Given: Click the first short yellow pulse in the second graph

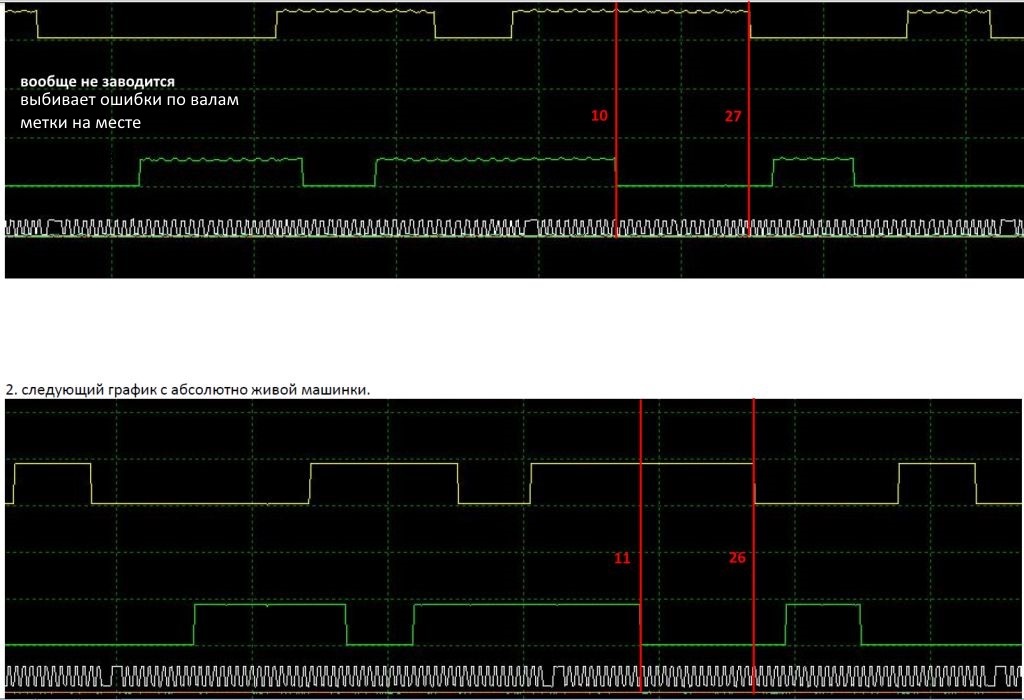Looking at the screenshot, I should click(52, 483).
